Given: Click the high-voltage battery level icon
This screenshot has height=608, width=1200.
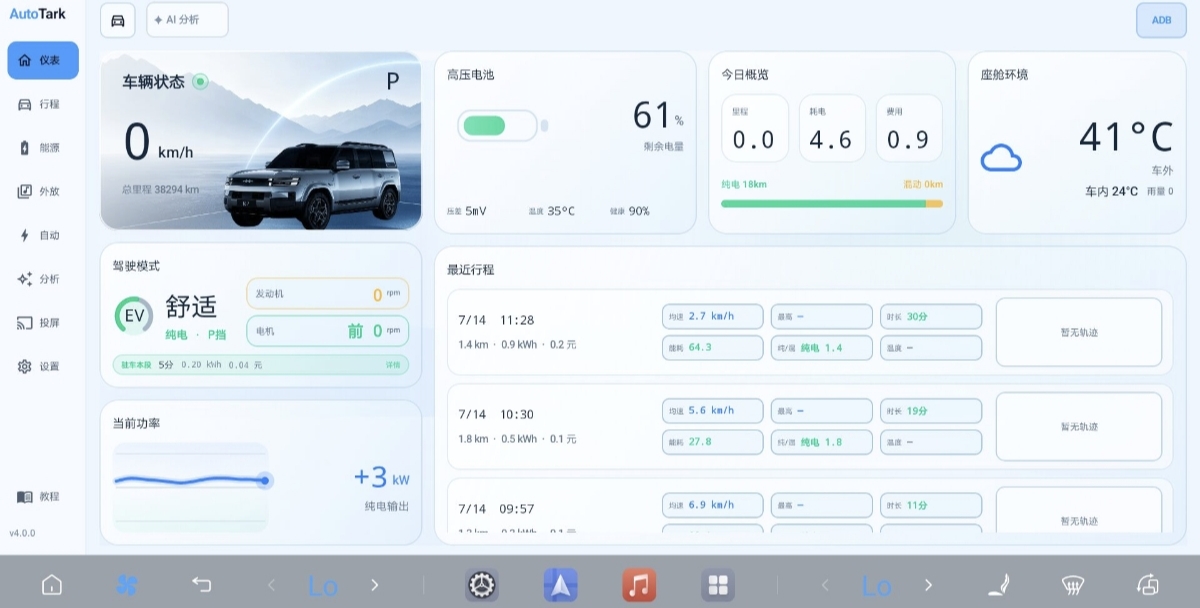Looking at the screenshot, I should click(503, 125).
